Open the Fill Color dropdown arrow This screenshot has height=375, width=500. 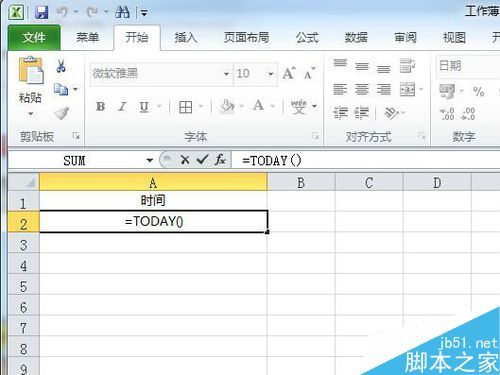pos(241,107)
